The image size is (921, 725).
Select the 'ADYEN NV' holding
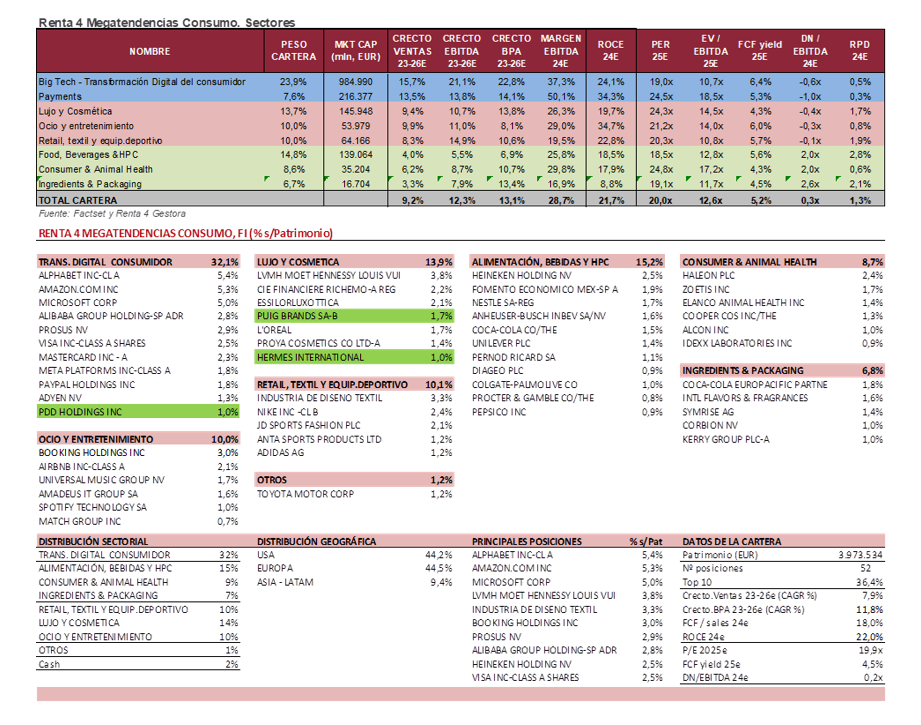[x=60, y=398]
